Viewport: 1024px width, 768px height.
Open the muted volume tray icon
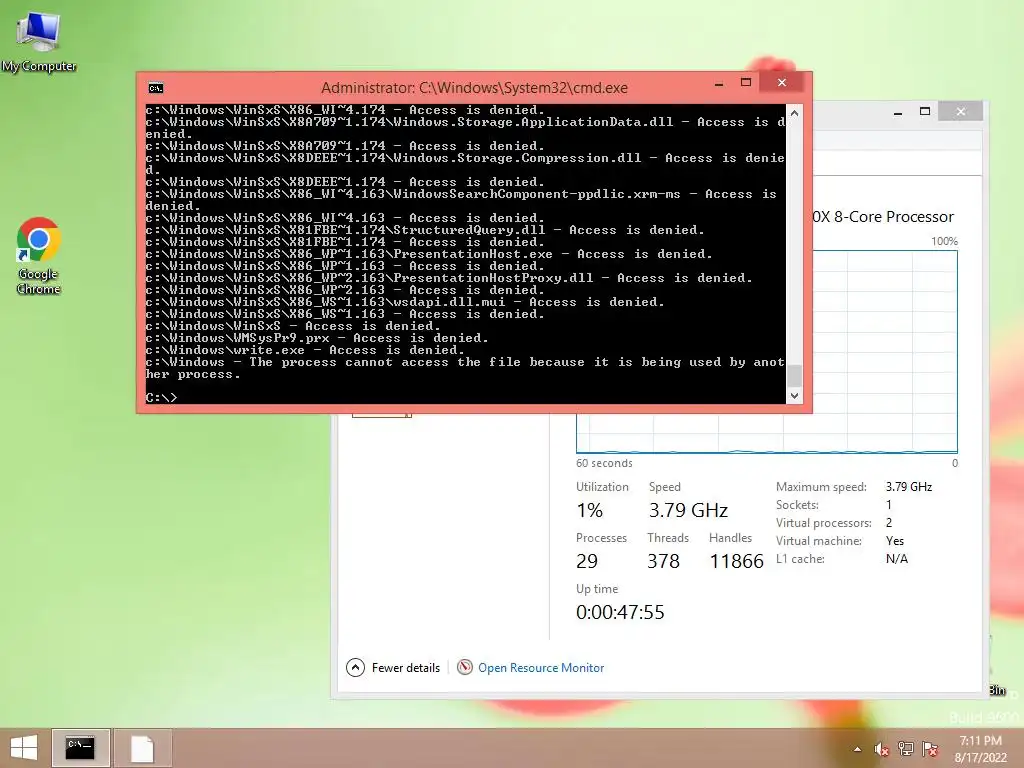[x=881, y=749]
